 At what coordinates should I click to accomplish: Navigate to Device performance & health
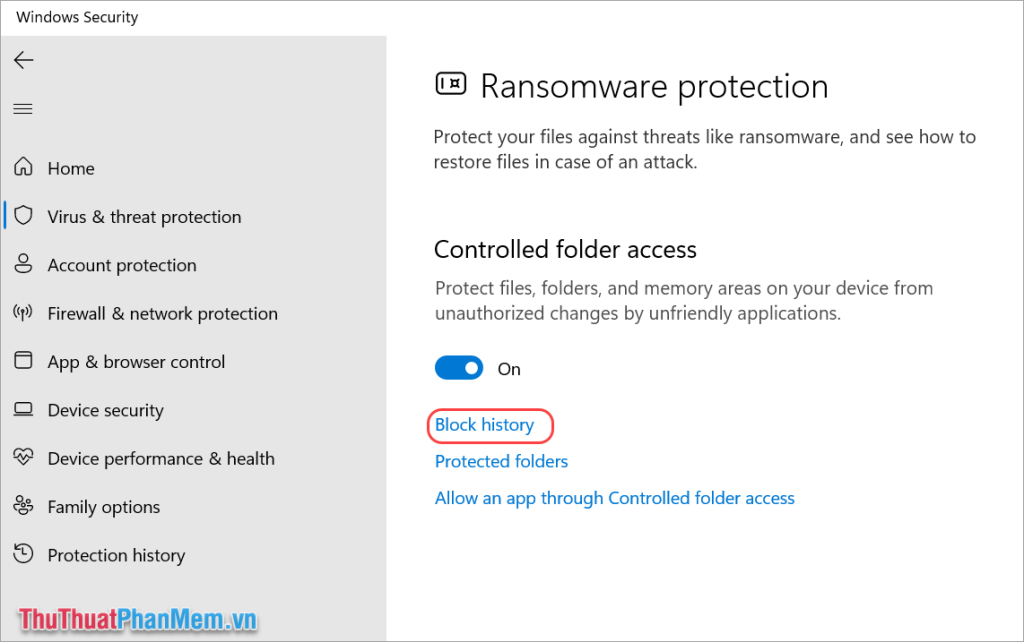click(x=161, y=458)
